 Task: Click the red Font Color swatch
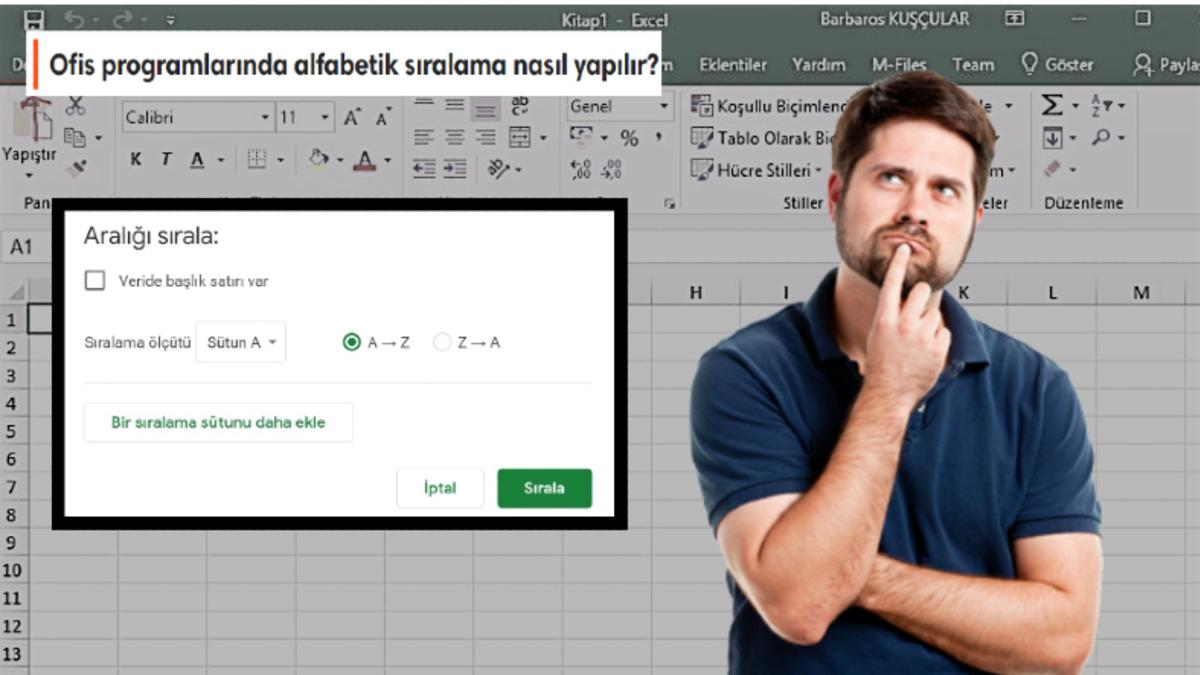coord(366,160)
